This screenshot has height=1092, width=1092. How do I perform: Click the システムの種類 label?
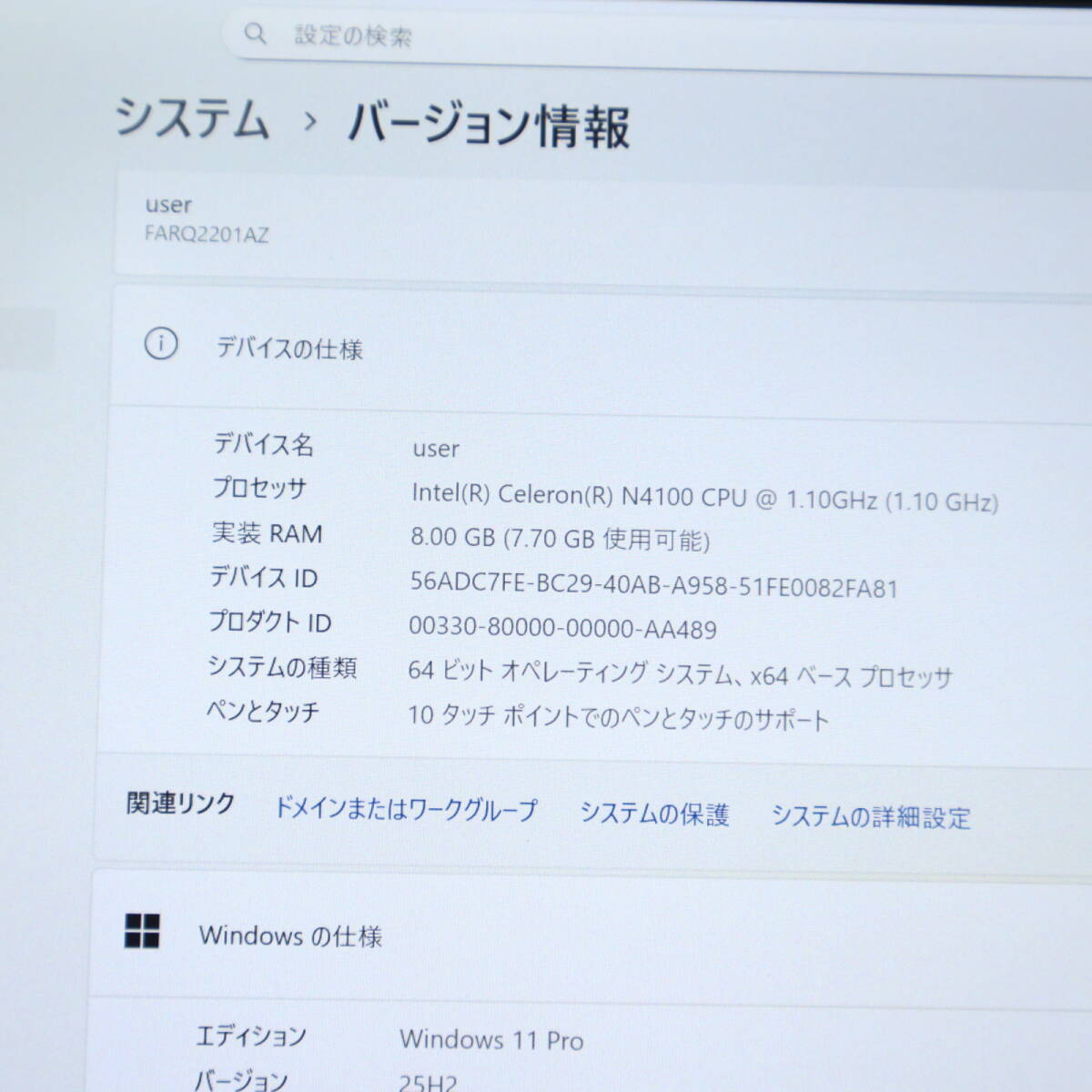(x=282, y=667)
